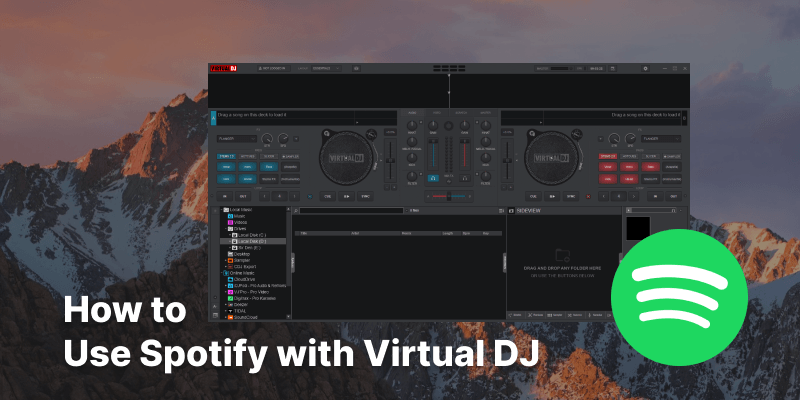The height and width of the screenshot is (400, 800).
Task: Click the folder tree scrollbar down arrow
Action: pos(289,317)
